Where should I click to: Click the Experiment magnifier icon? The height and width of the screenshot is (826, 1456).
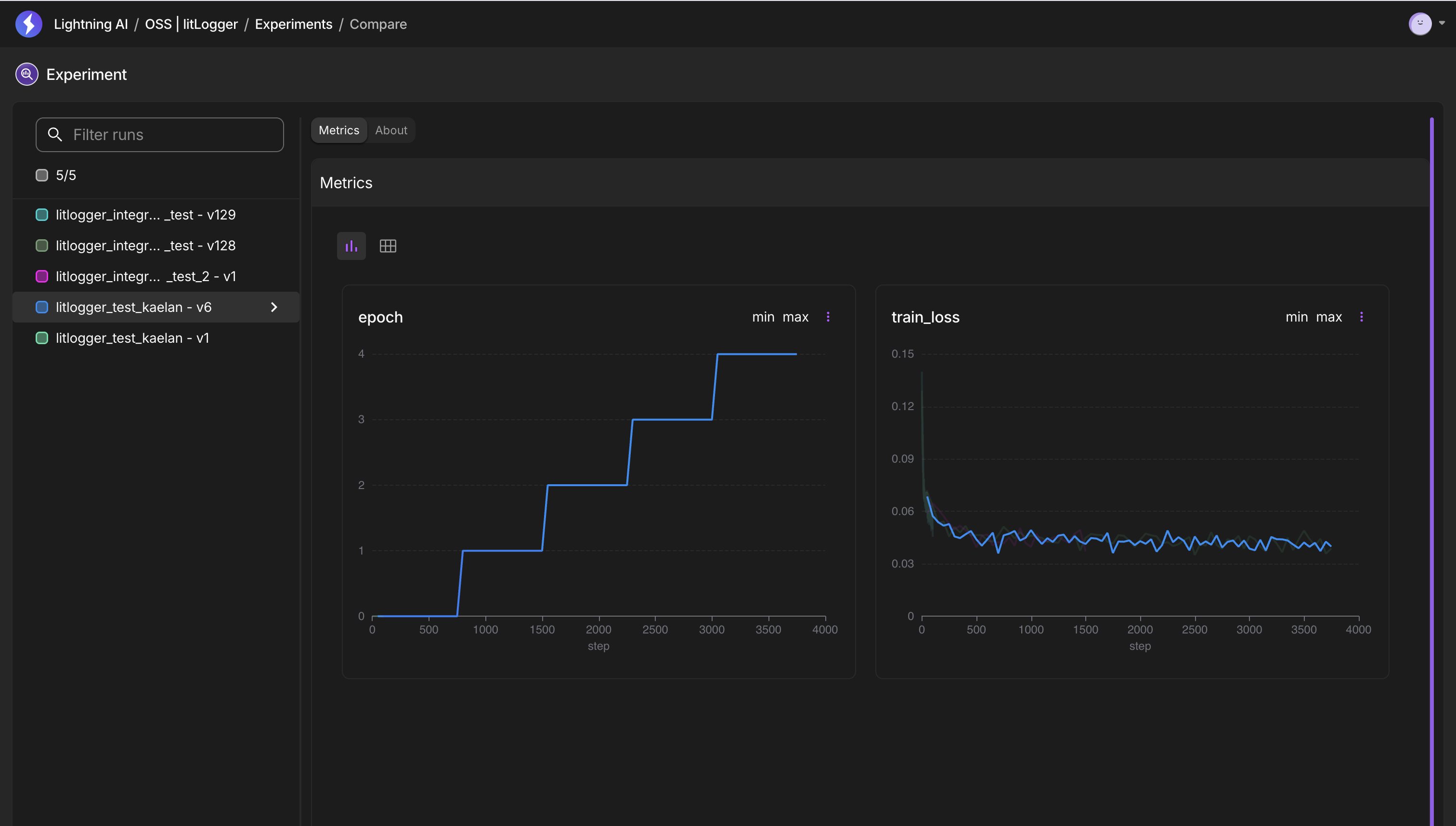coord(26,74)
